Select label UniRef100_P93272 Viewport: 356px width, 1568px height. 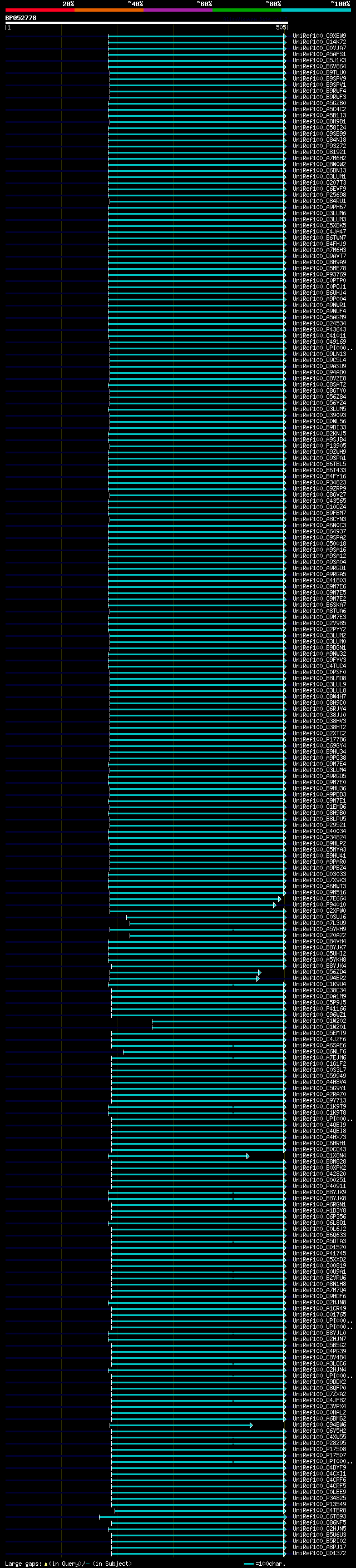click(x=319, y=146)
